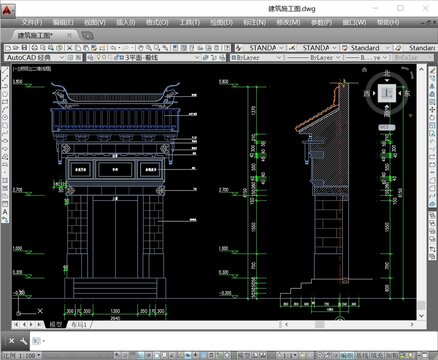The height and width of the screenshot is (360, 438).
Task: Select the Zoom Realtime magnifier tool
Action: (149, 48)
